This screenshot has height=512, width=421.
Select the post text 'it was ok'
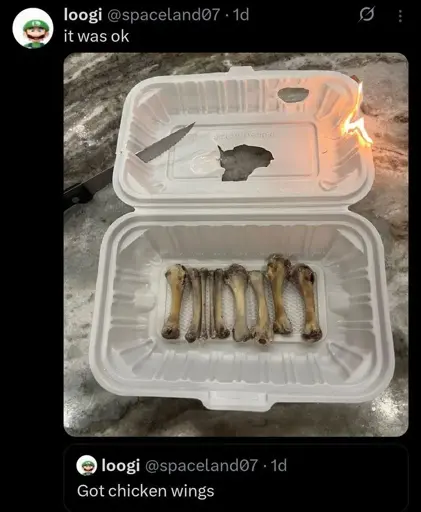[x=96, y=36]
